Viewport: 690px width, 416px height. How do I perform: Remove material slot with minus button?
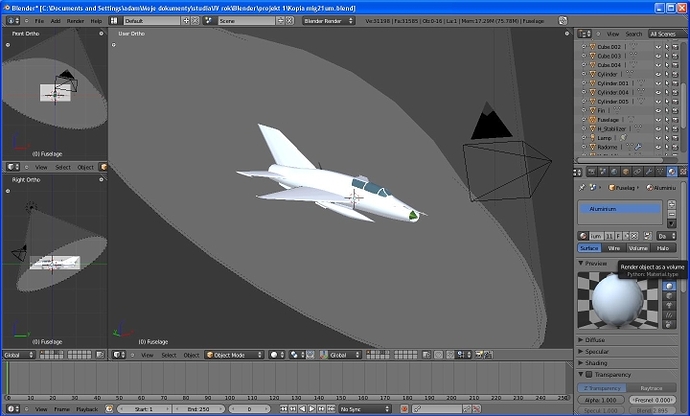pos(672,214)
